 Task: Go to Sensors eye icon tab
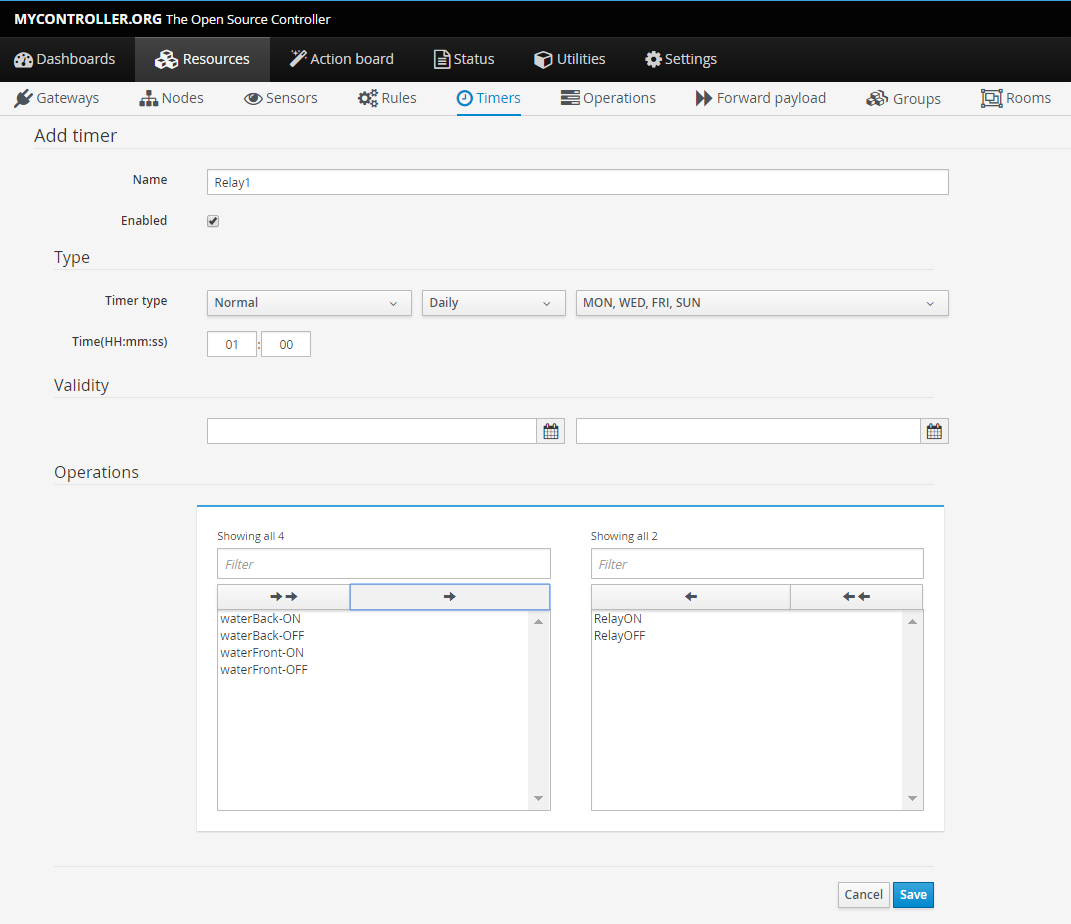click(281, 98)
